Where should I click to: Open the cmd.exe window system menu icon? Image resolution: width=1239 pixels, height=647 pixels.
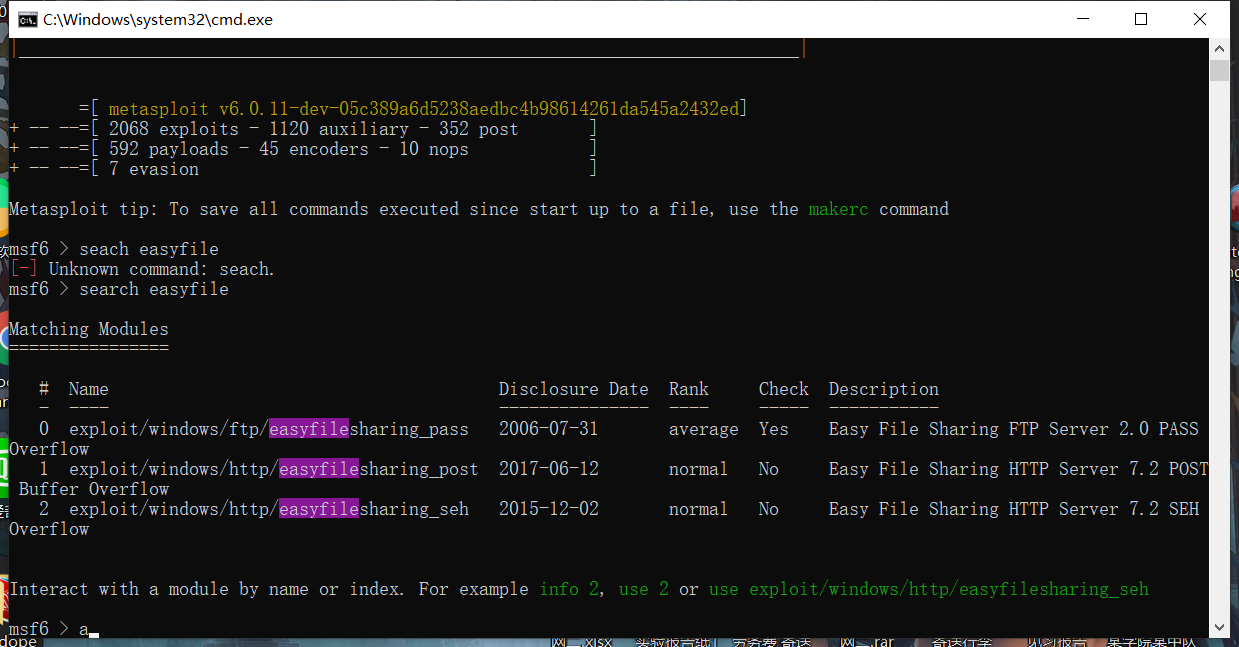point(28,19)
